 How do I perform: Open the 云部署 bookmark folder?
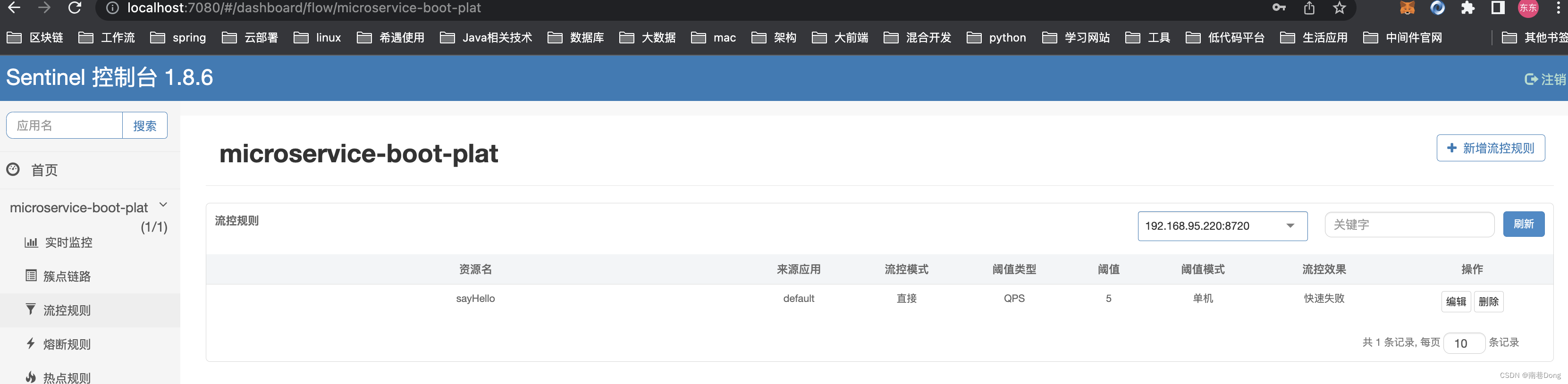[250, 38]
